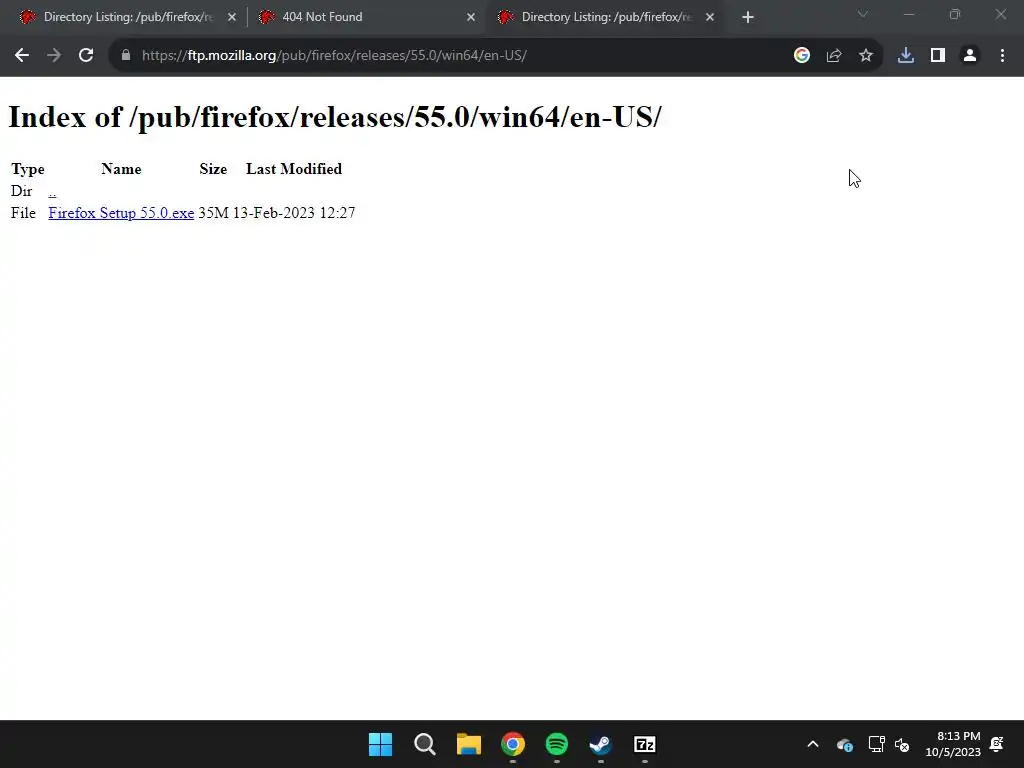
Task: Open File Explorer from the taskbar
Action: pos(469,744)
